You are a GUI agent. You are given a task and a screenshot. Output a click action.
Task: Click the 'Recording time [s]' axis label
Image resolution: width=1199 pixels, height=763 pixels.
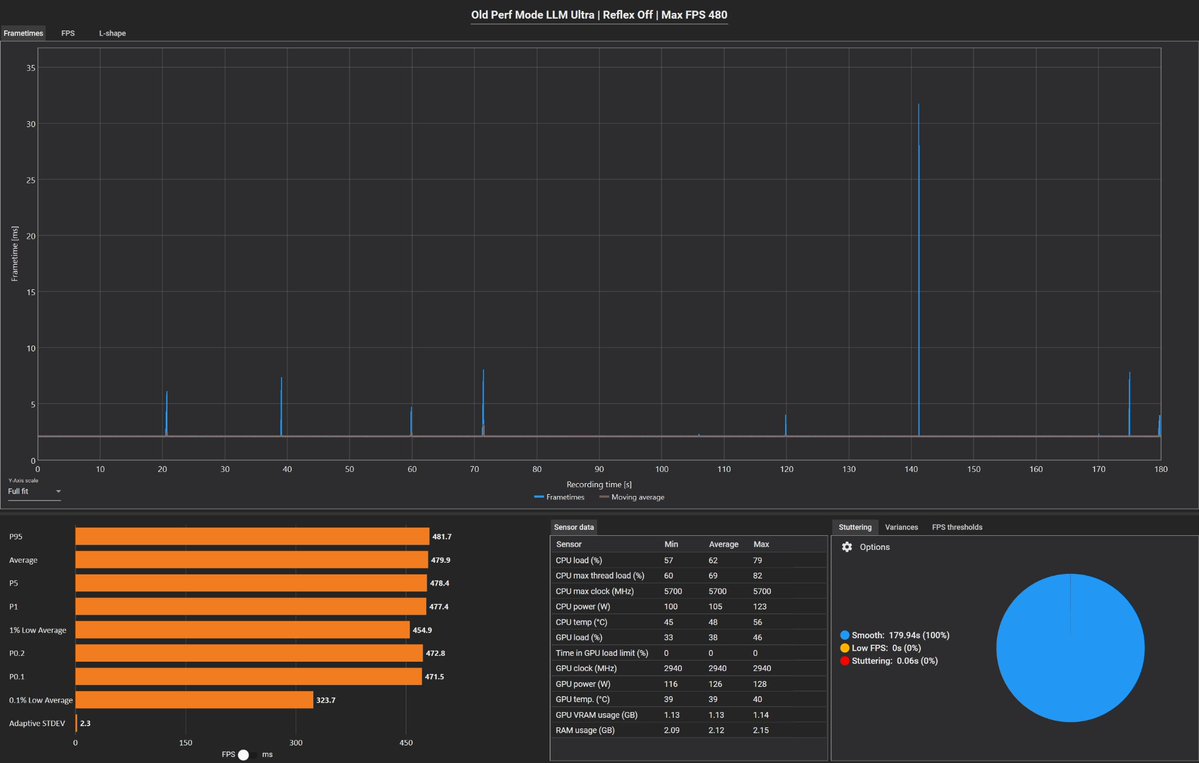point(599,484)
